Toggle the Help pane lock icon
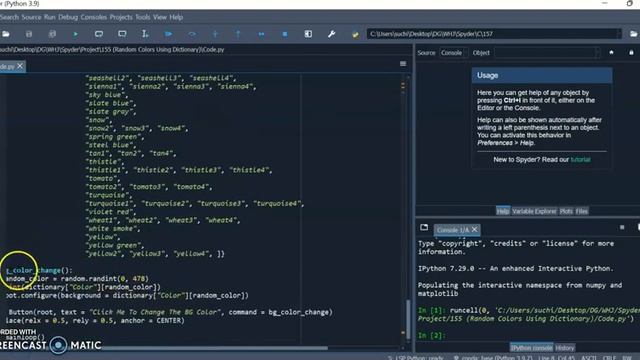The image size is (640, 360). click(x=631, y=53)
